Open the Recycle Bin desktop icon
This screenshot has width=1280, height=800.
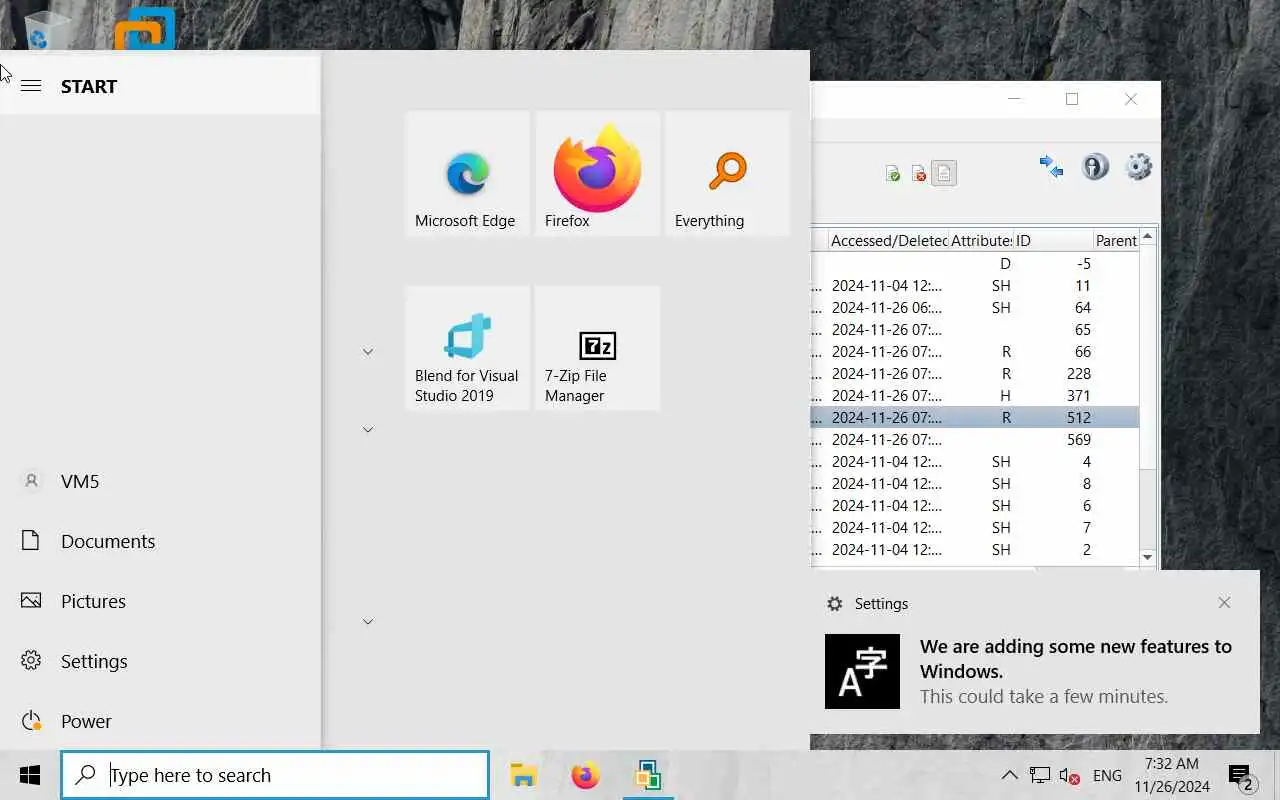45,30
